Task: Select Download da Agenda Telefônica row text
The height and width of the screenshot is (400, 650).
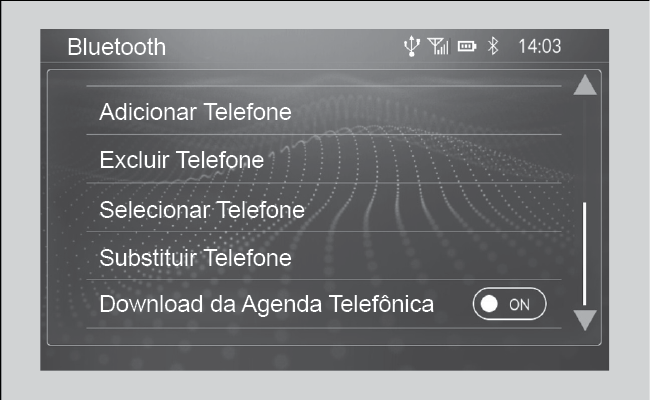Action: pyautogui.click(x=267, y=304)
